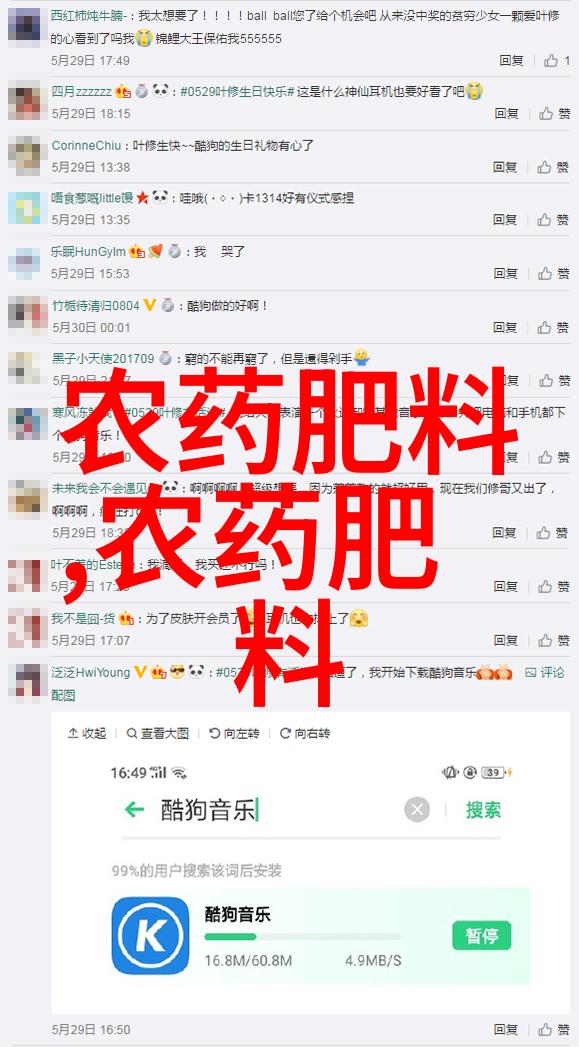Reply to 乐眠HunGyIm's comment
Viewport: 579px width, 1047px height.
506,273
